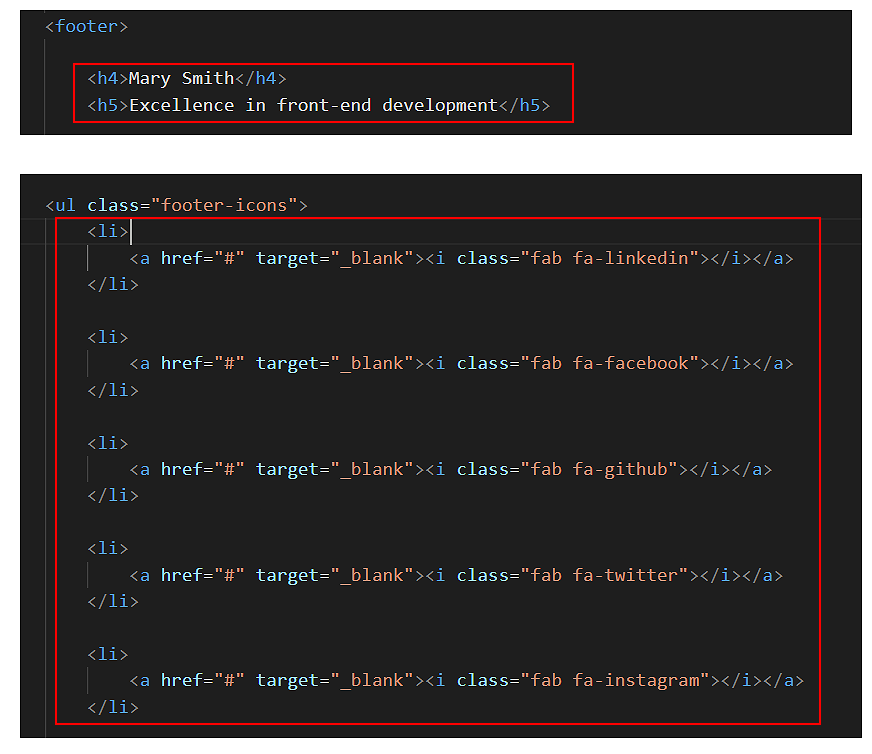
Task: Click the href attribute in the github line
Action: (x=181, y=469)
